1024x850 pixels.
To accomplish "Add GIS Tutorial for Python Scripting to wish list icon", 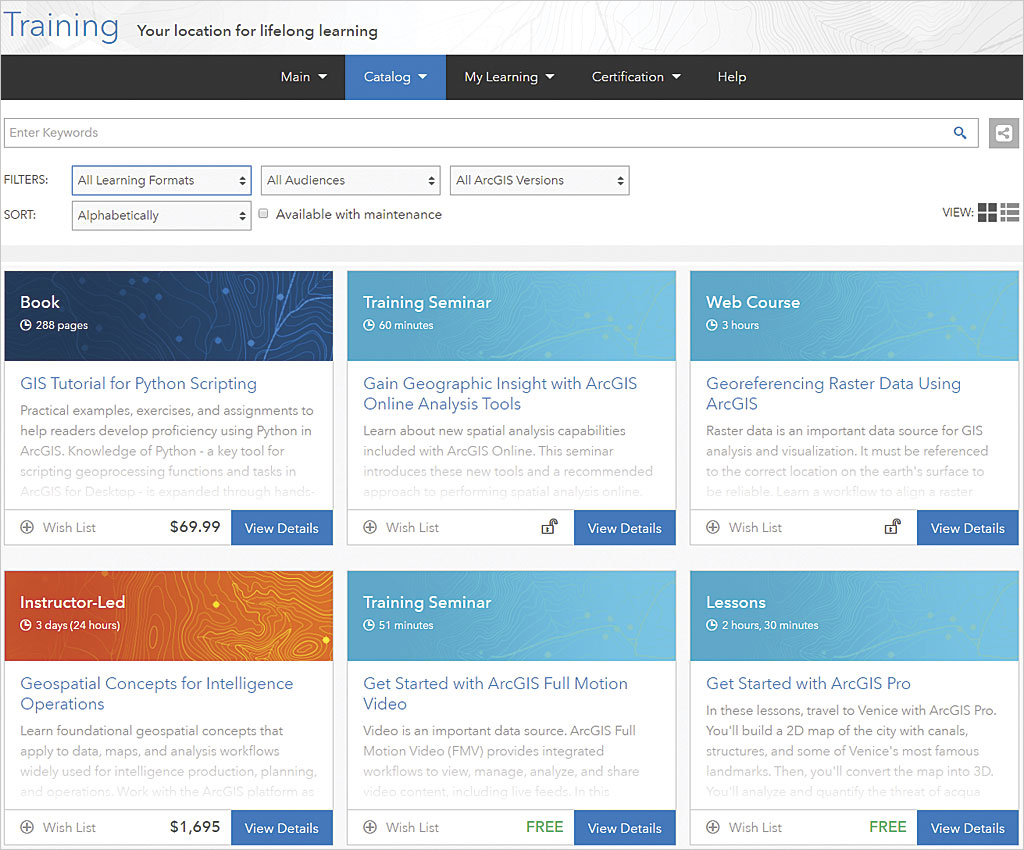I will click(27, 527).
